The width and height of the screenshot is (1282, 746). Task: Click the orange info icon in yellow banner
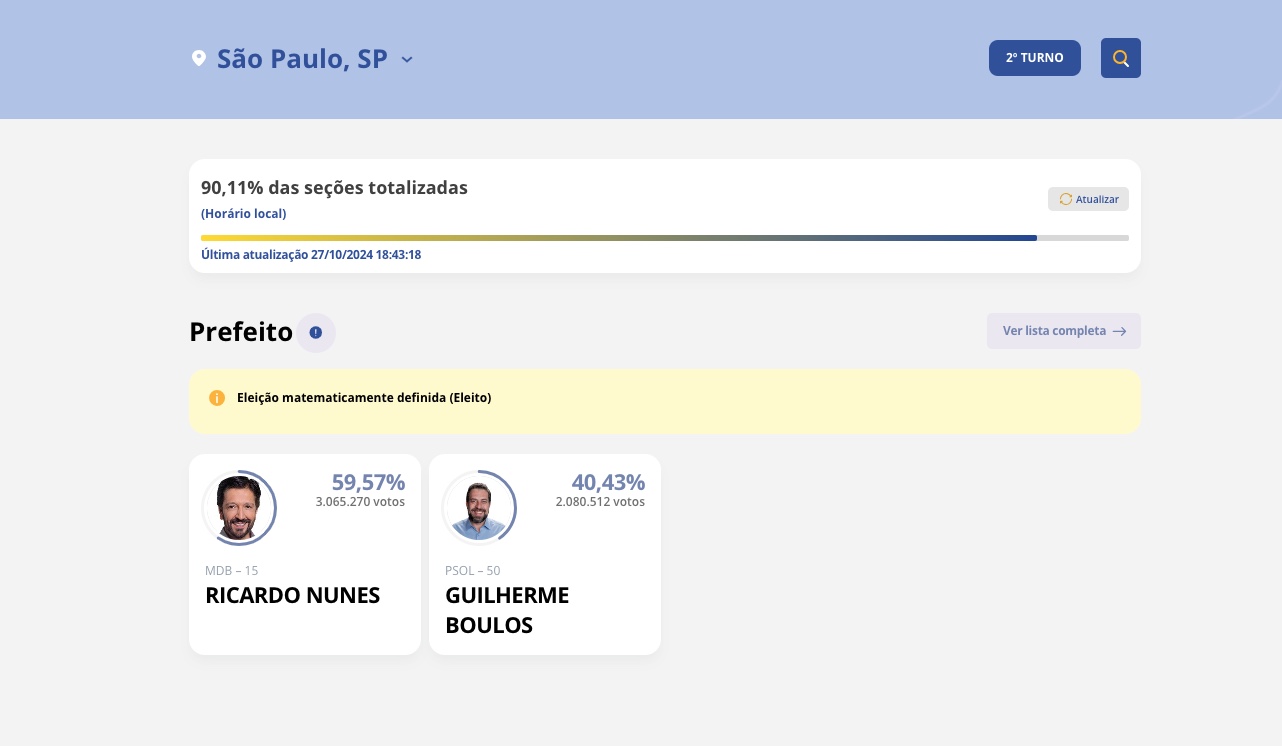(x=217, y=398)
